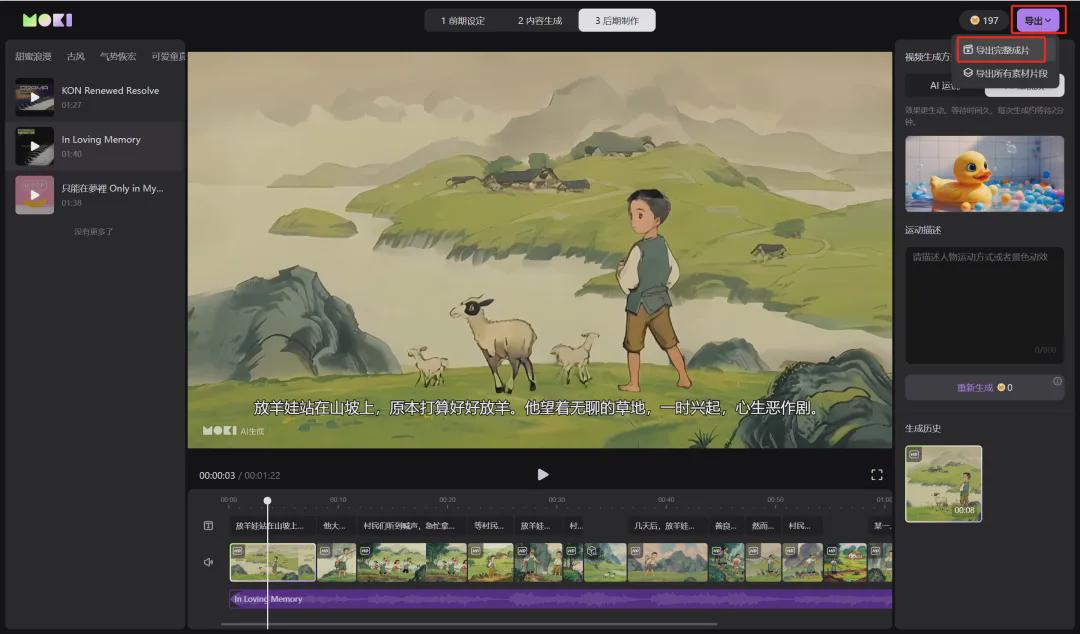Switch to the 1 前期设定 step
This screenshot has height=634, width=1080.
click(464, 19)
